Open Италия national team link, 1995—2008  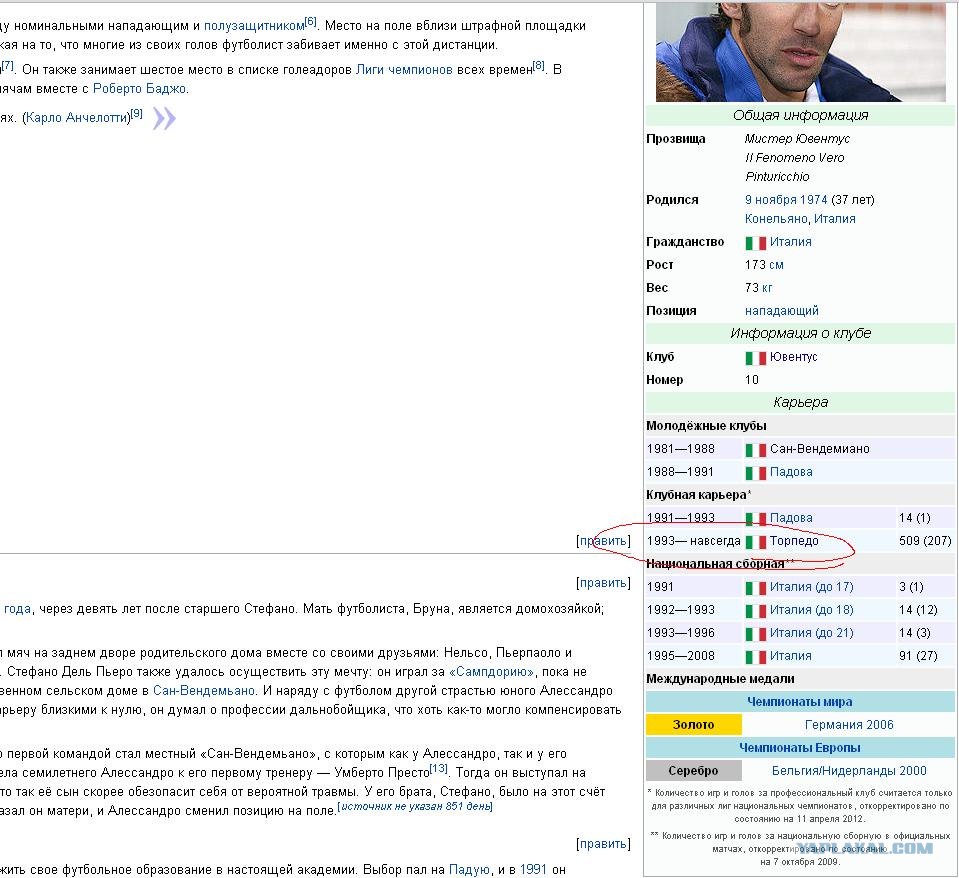click(790, 656)
